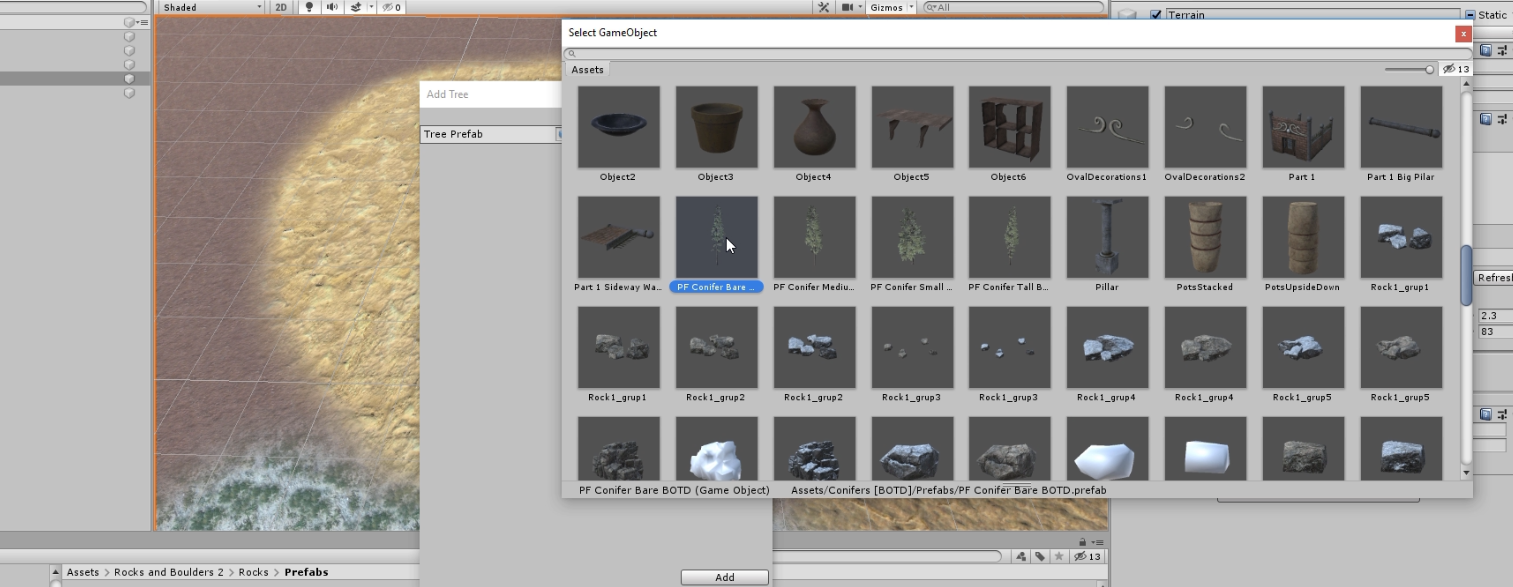Viewport: 1513px width, 587px height.
Task: Close the Select GameObject window
Action: 1463,33
